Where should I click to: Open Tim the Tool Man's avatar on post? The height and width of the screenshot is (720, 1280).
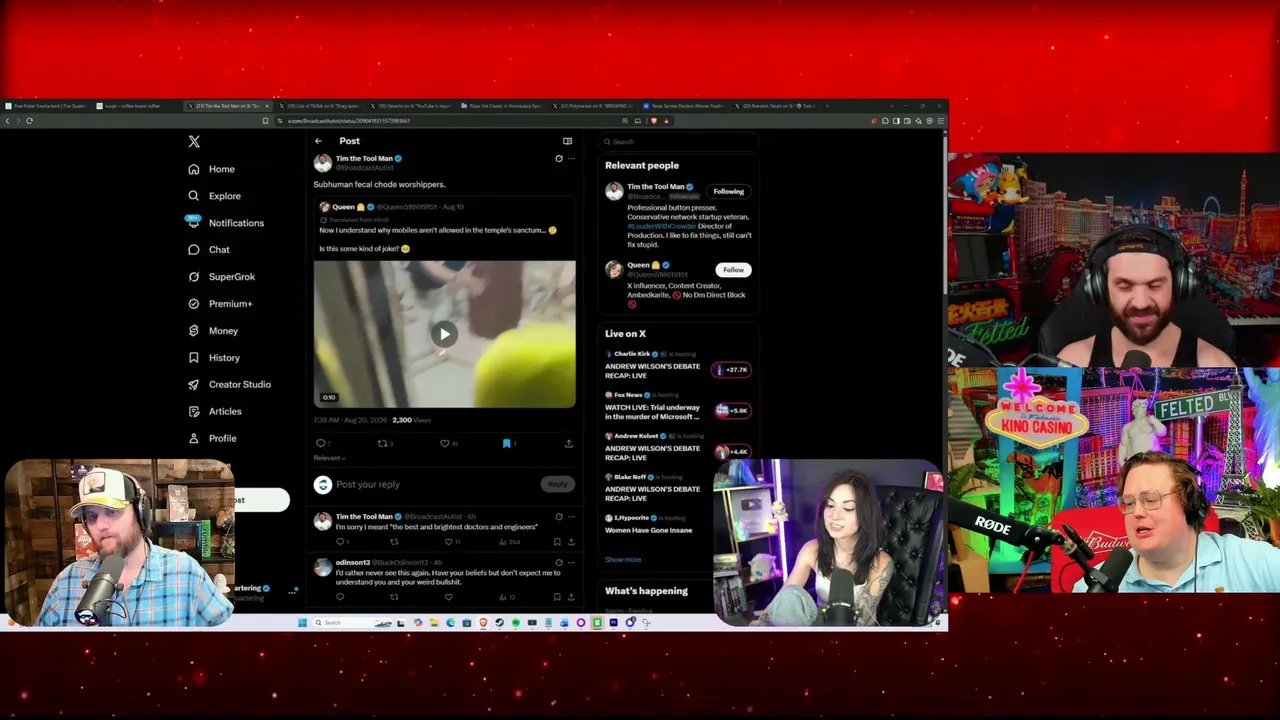[322, 163]
